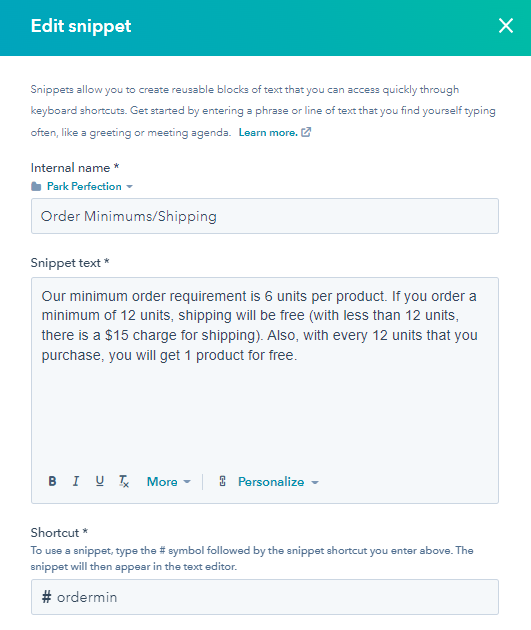Focus the Order Minimums/Shipping name field
Screen dimensions: 531x630
pos(265,216)
